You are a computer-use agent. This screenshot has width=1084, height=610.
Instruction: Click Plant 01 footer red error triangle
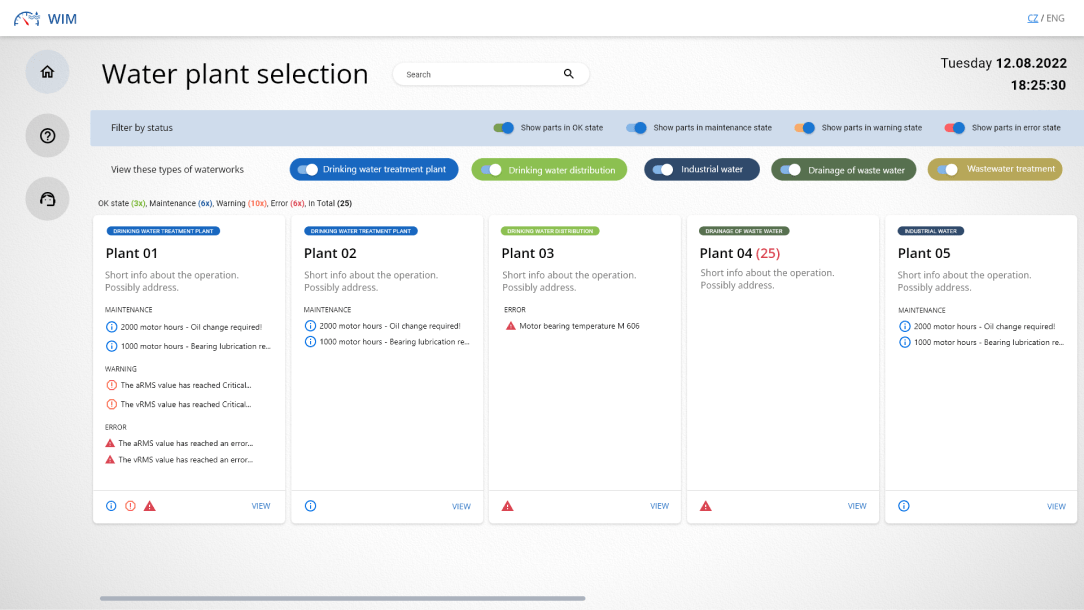[x=150, y=506]
